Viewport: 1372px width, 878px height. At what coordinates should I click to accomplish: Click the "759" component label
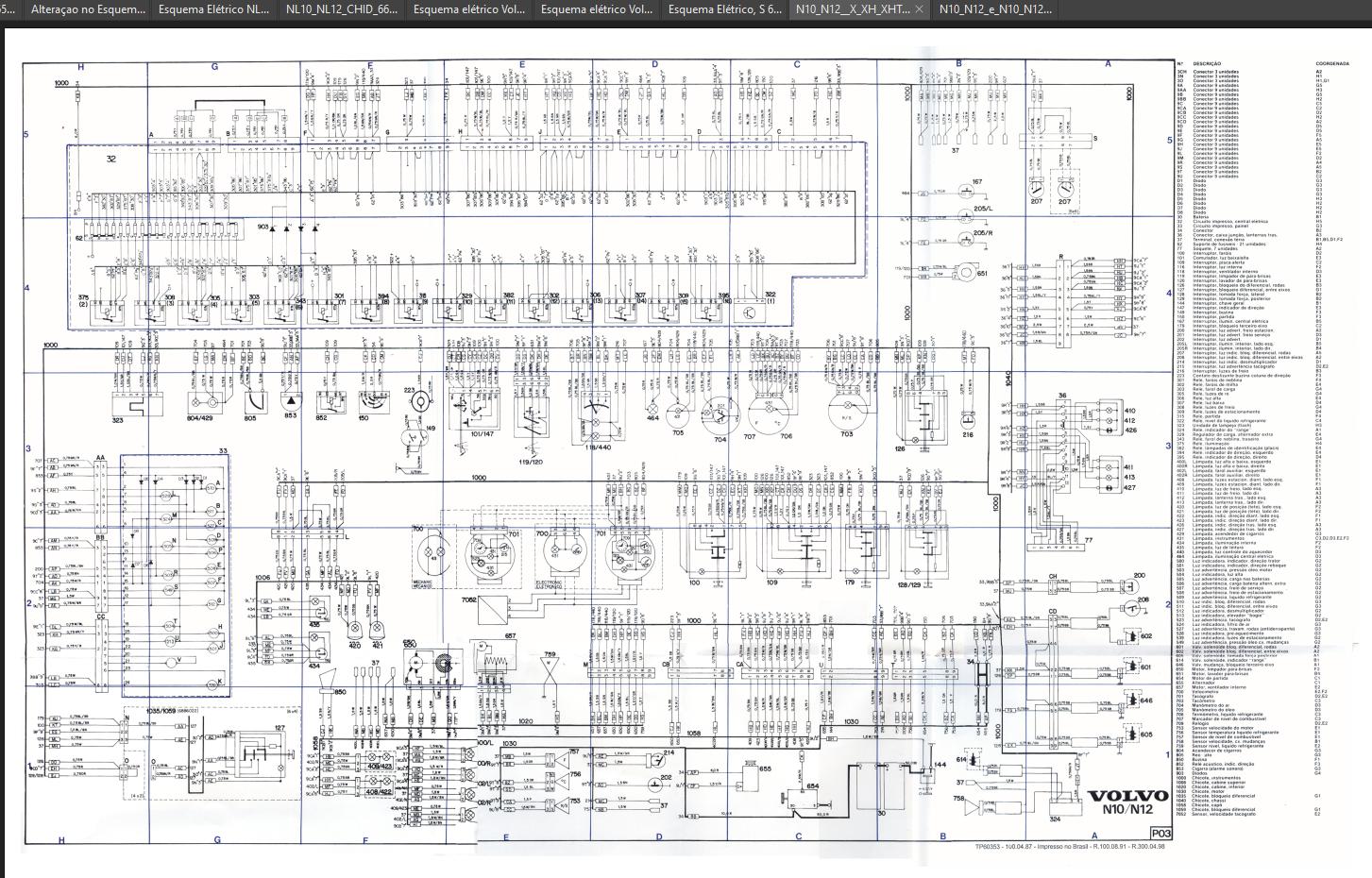tap(550, 653)
